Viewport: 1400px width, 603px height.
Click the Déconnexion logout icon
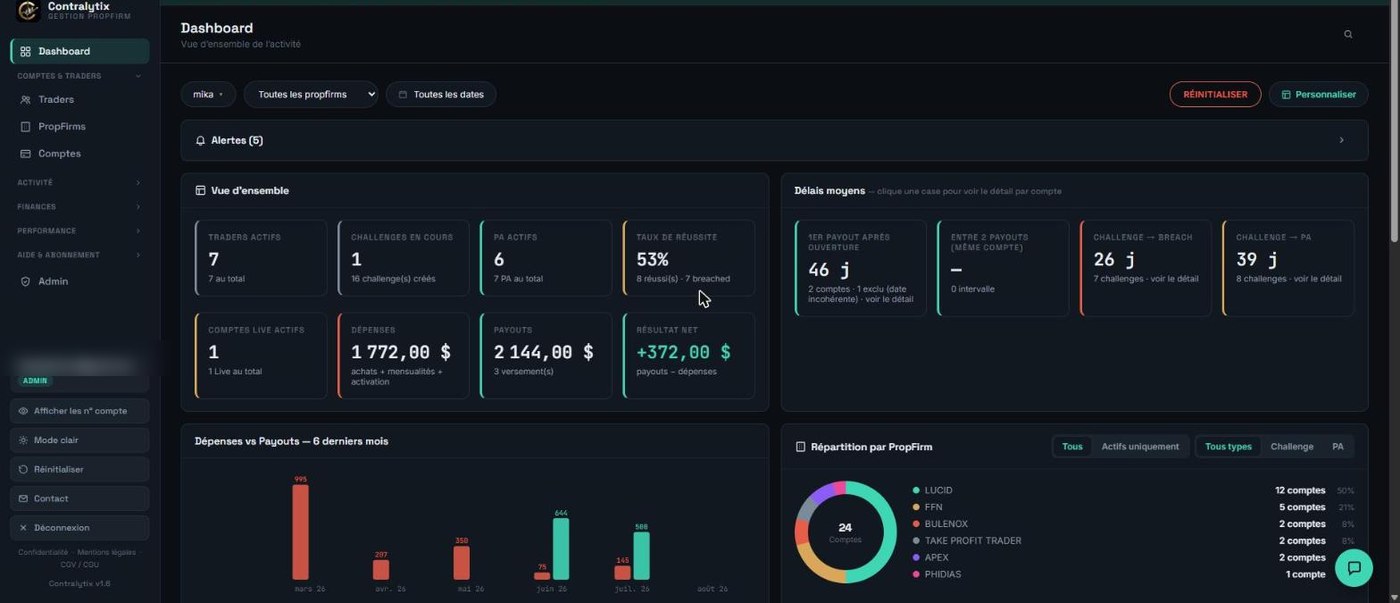click(24, 528)
